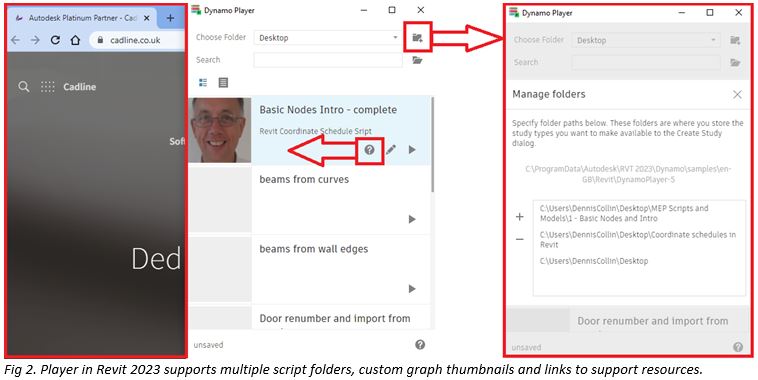Click the script list scrollbar in Dynamo Player
This screenshot has height=380, width=758.
click(x=432, y=145)
